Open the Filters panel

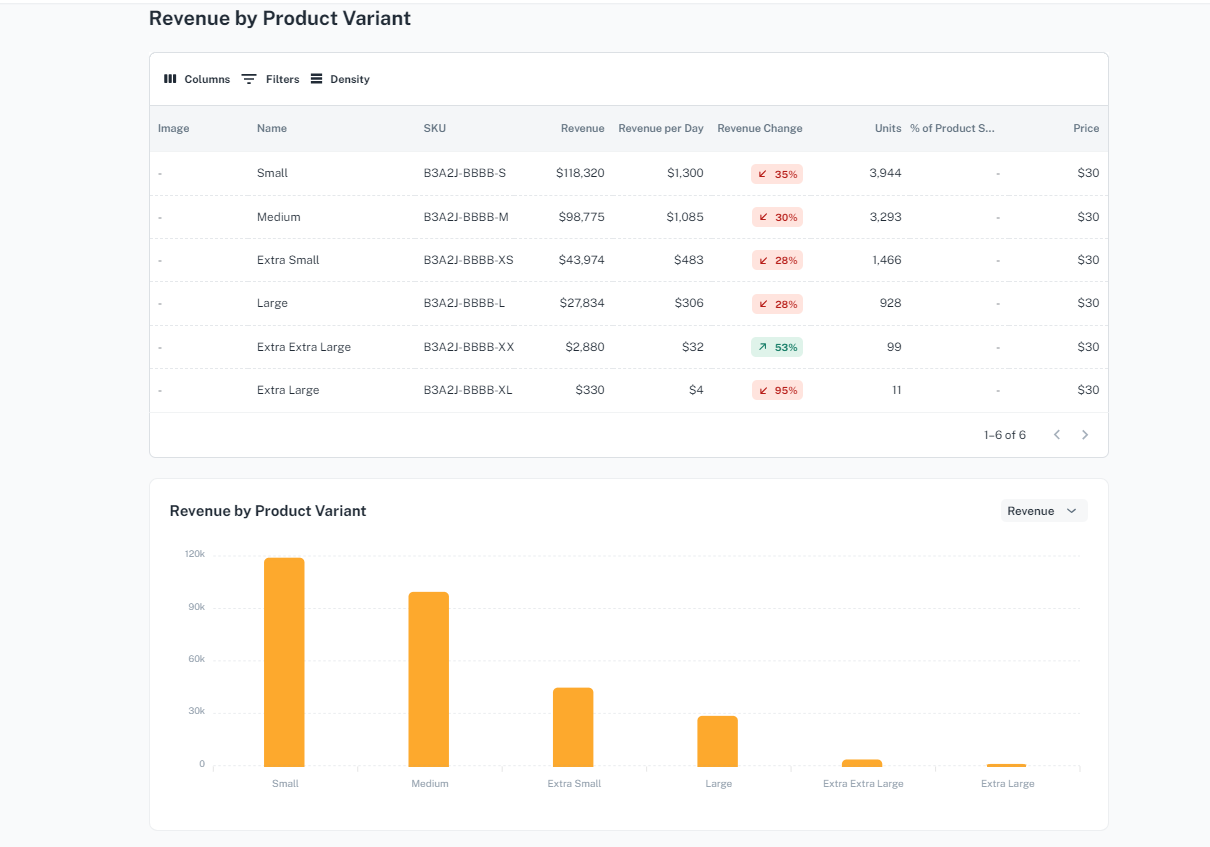(270, 79)
